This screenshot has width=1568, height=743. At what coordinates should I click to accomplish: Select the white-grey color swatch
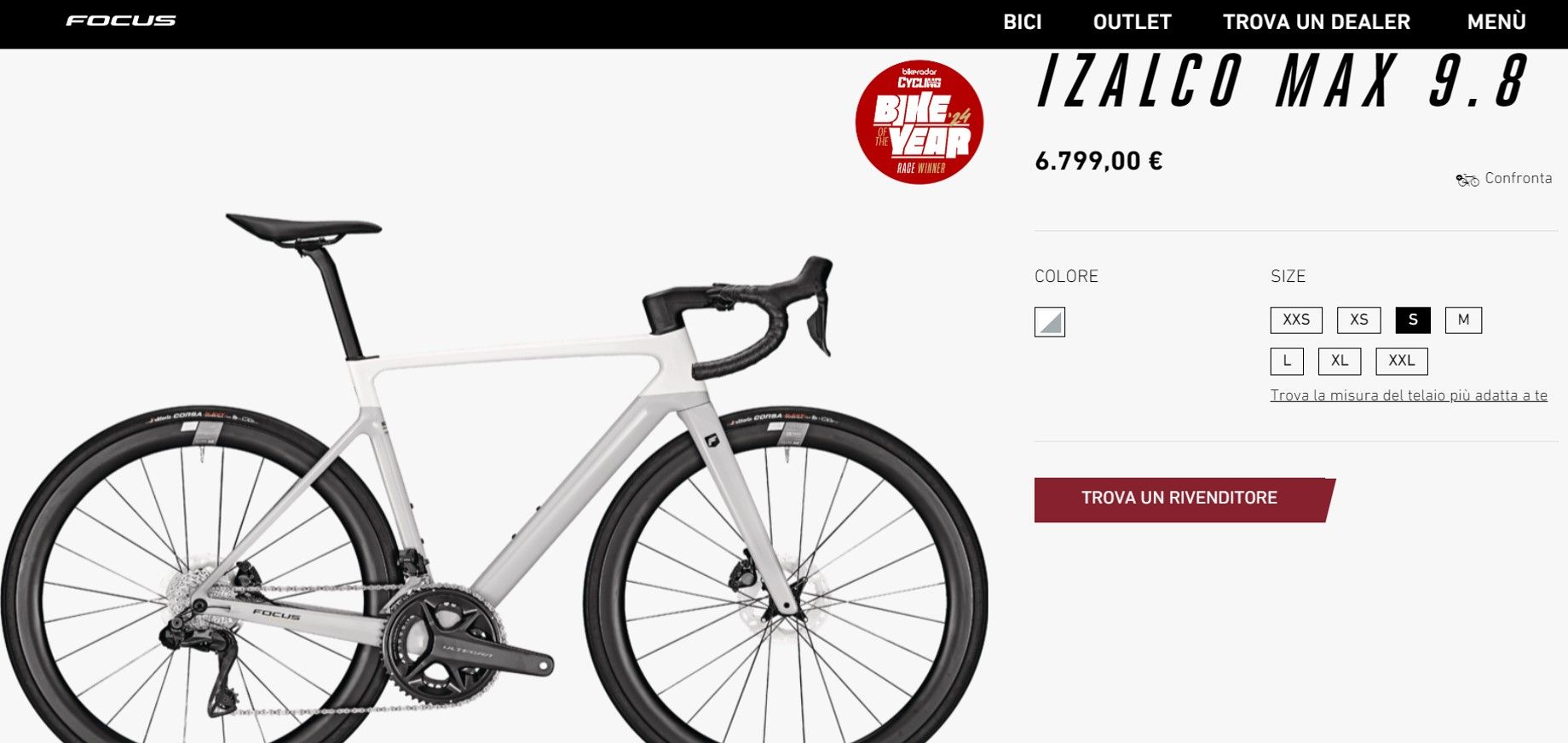(1050, 322)
